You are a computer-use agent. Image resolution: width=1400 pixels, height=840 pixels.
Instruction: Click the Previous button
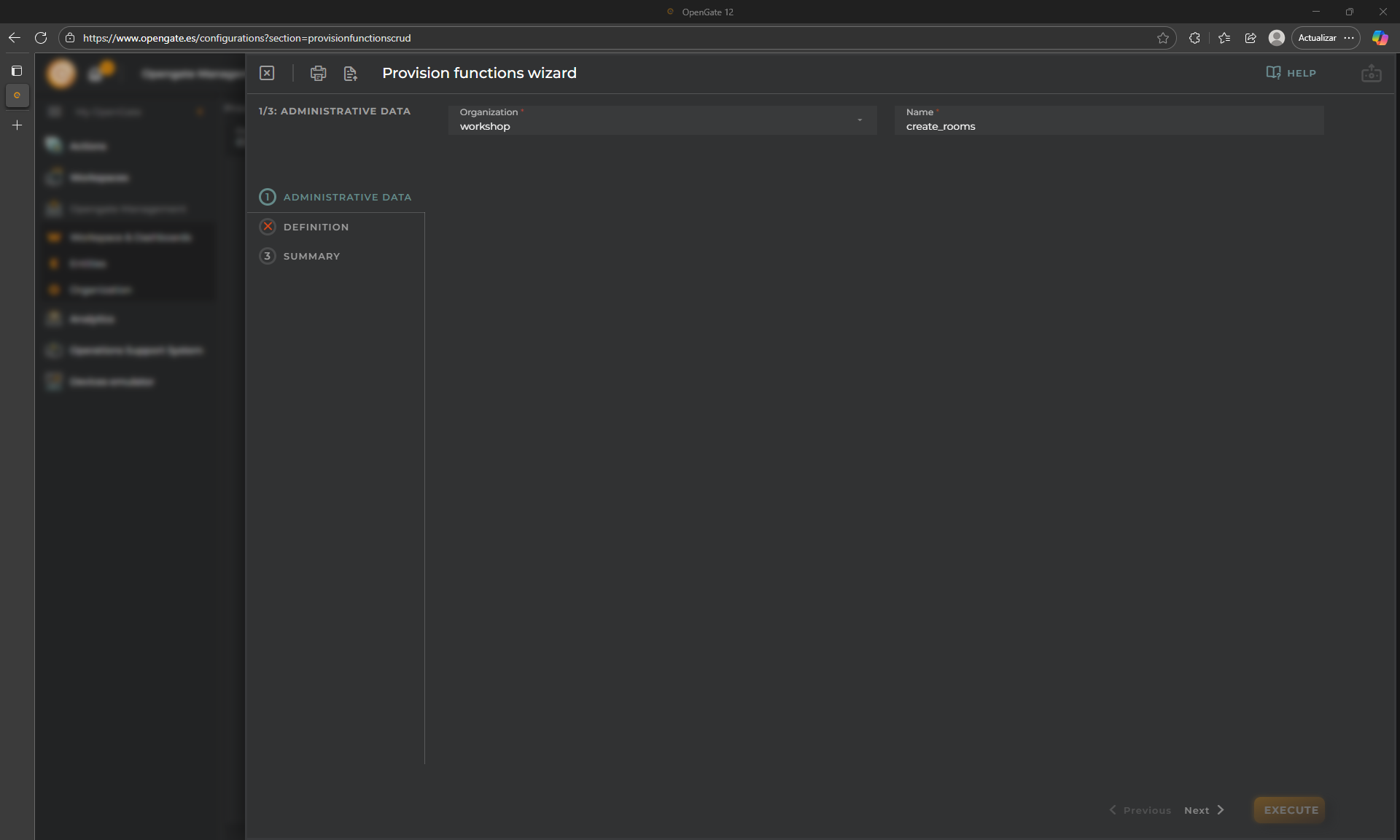[1140, 810]
